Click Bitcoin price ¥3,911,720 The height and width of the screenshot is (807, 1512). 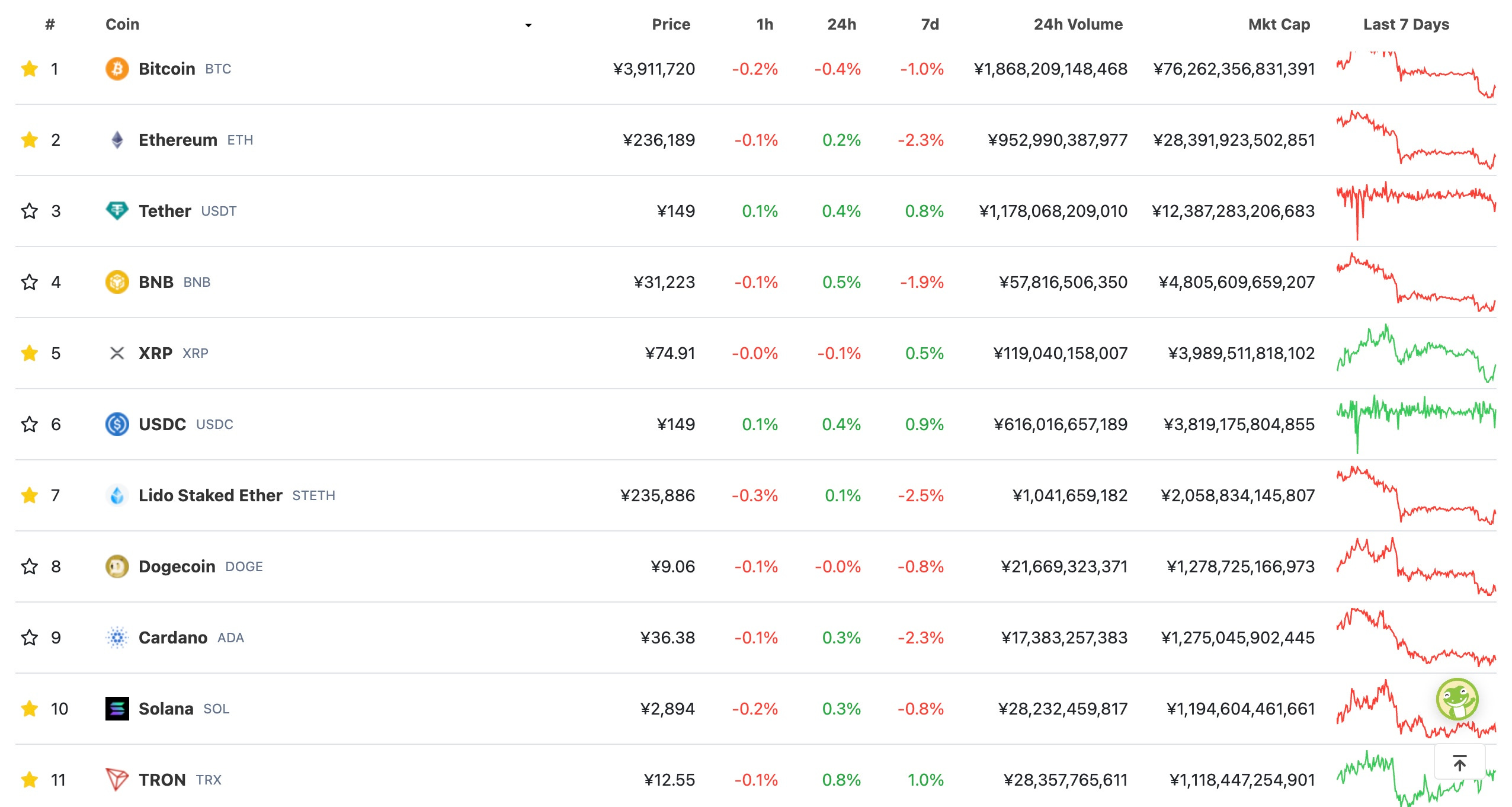point(654,69)
